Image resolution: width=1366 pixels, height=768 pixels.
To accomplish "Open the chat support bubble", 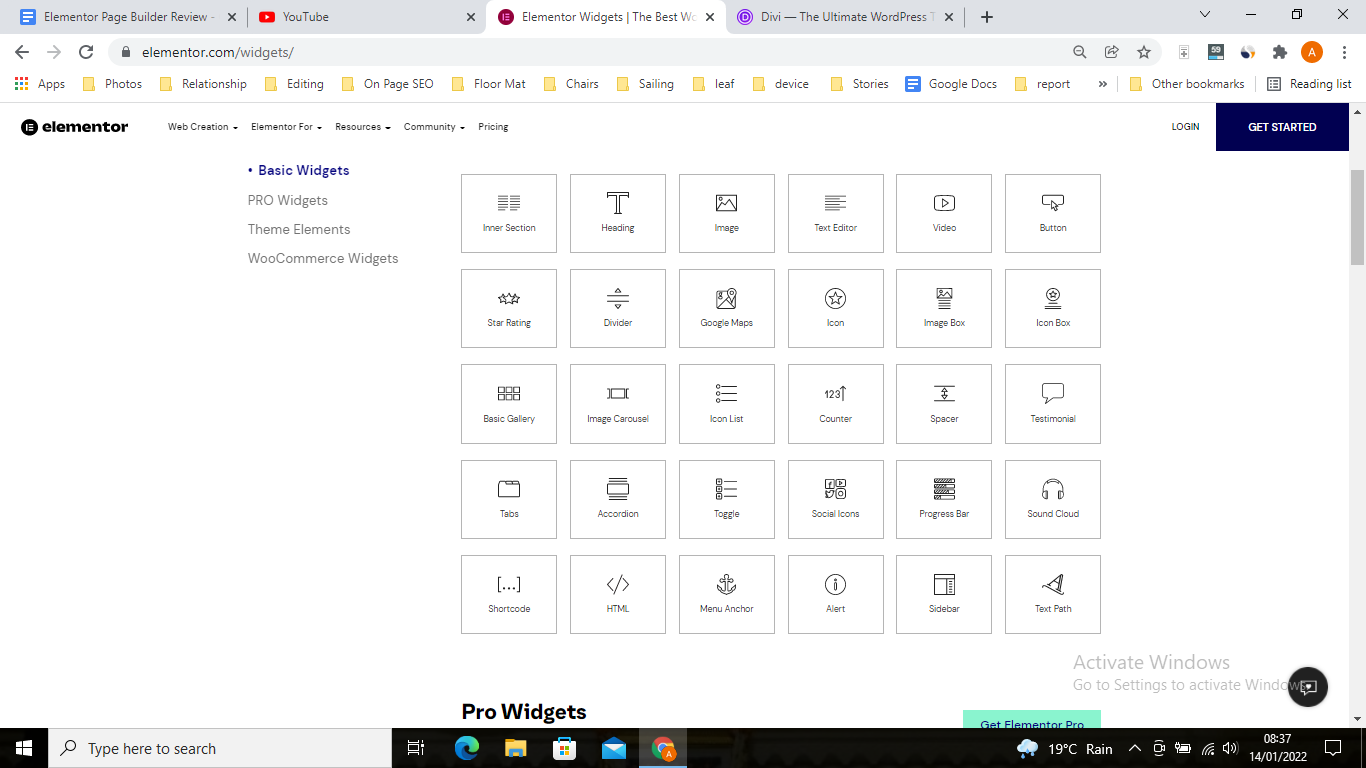I will pos(1308,687).
